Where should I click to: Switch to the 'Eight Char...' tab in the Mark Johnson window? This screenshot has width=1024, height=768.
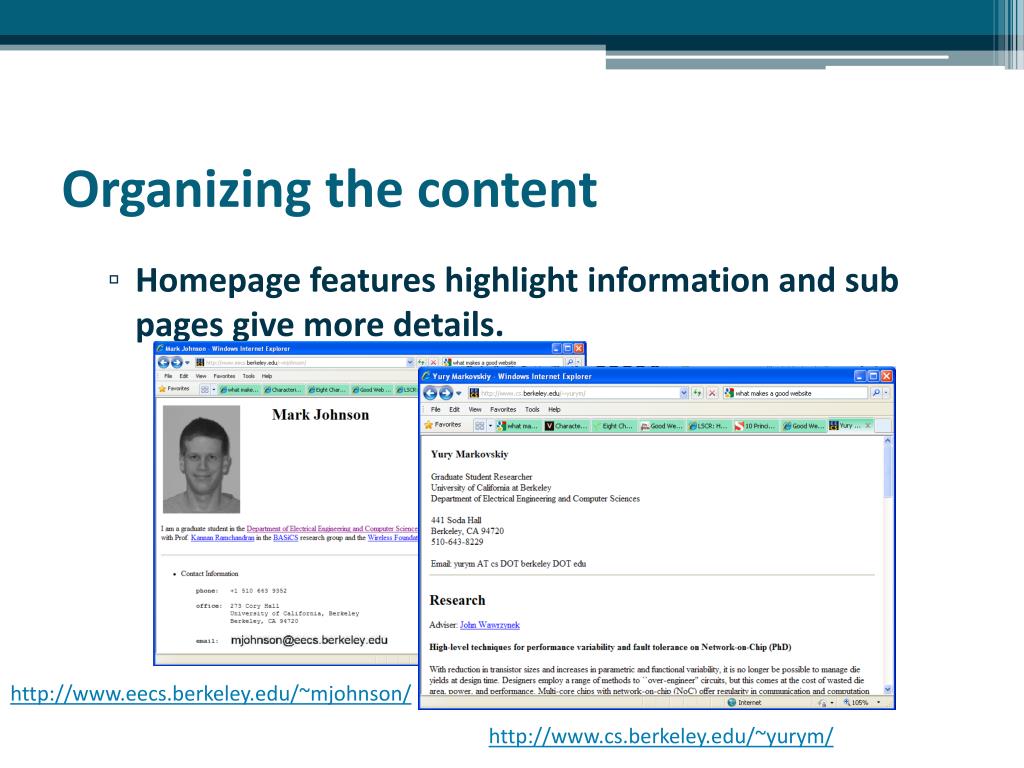point(328,389)
